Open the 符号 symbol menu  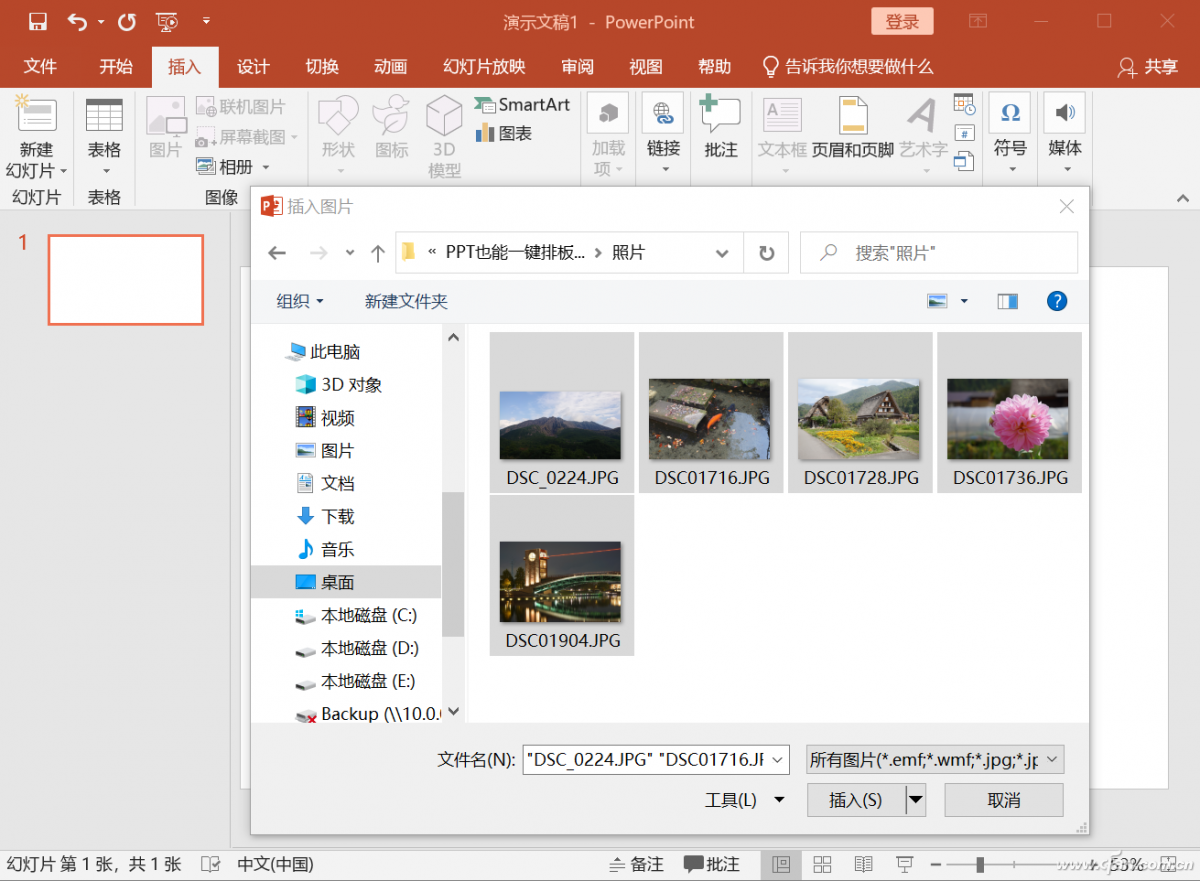point(1010,135)
